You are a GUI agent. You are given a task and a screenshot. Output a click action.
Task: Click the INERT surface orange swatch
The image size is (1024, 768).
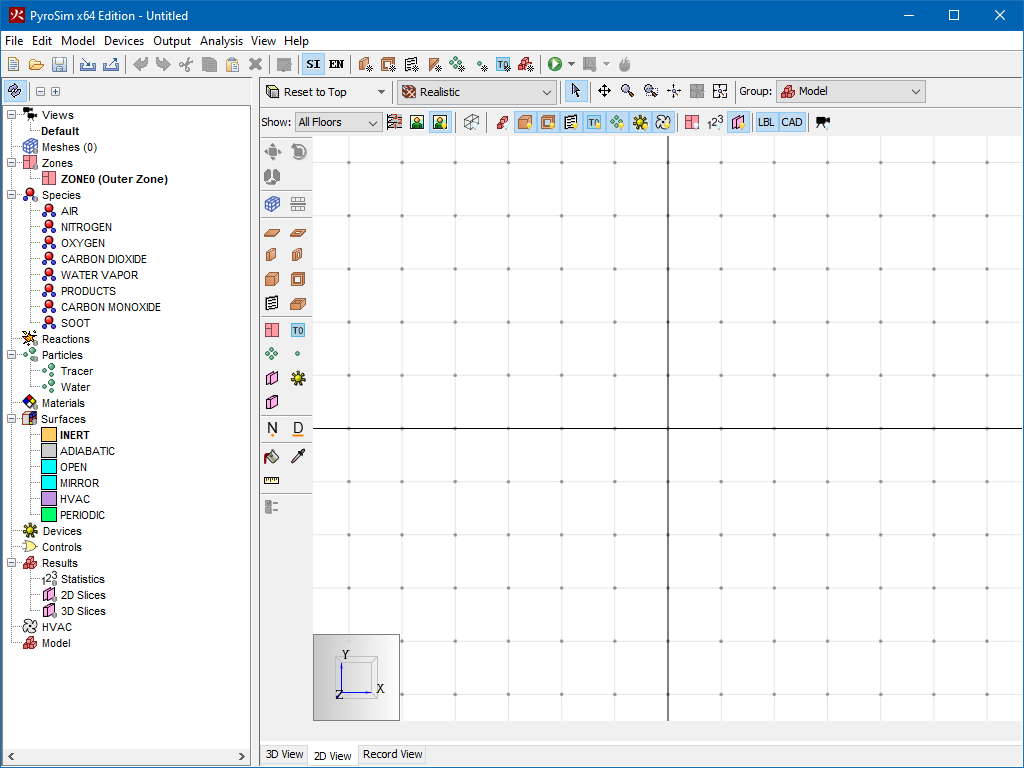click(49, 435)
